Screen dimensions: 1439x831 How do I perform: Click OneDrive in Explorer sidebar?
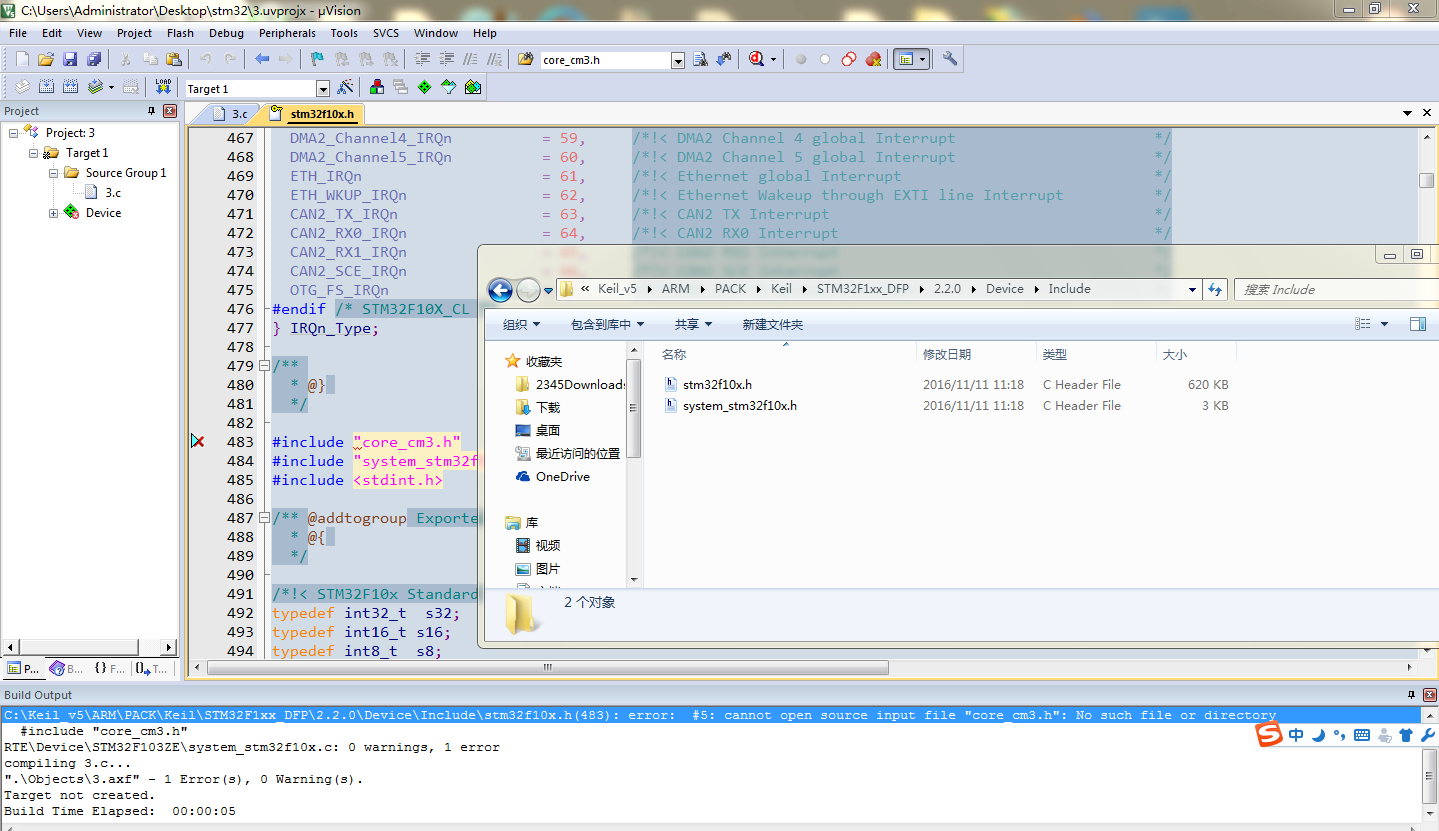[x=562, y=477]
